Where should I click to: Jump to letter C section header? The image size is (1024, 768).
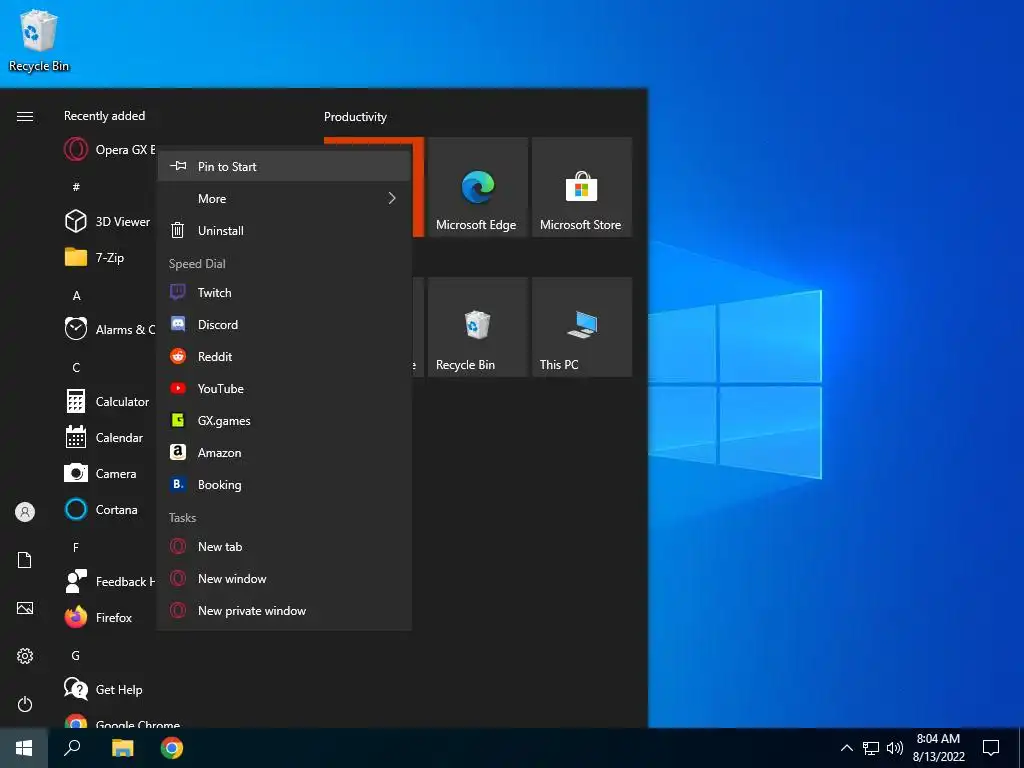(x=76, y=368)
